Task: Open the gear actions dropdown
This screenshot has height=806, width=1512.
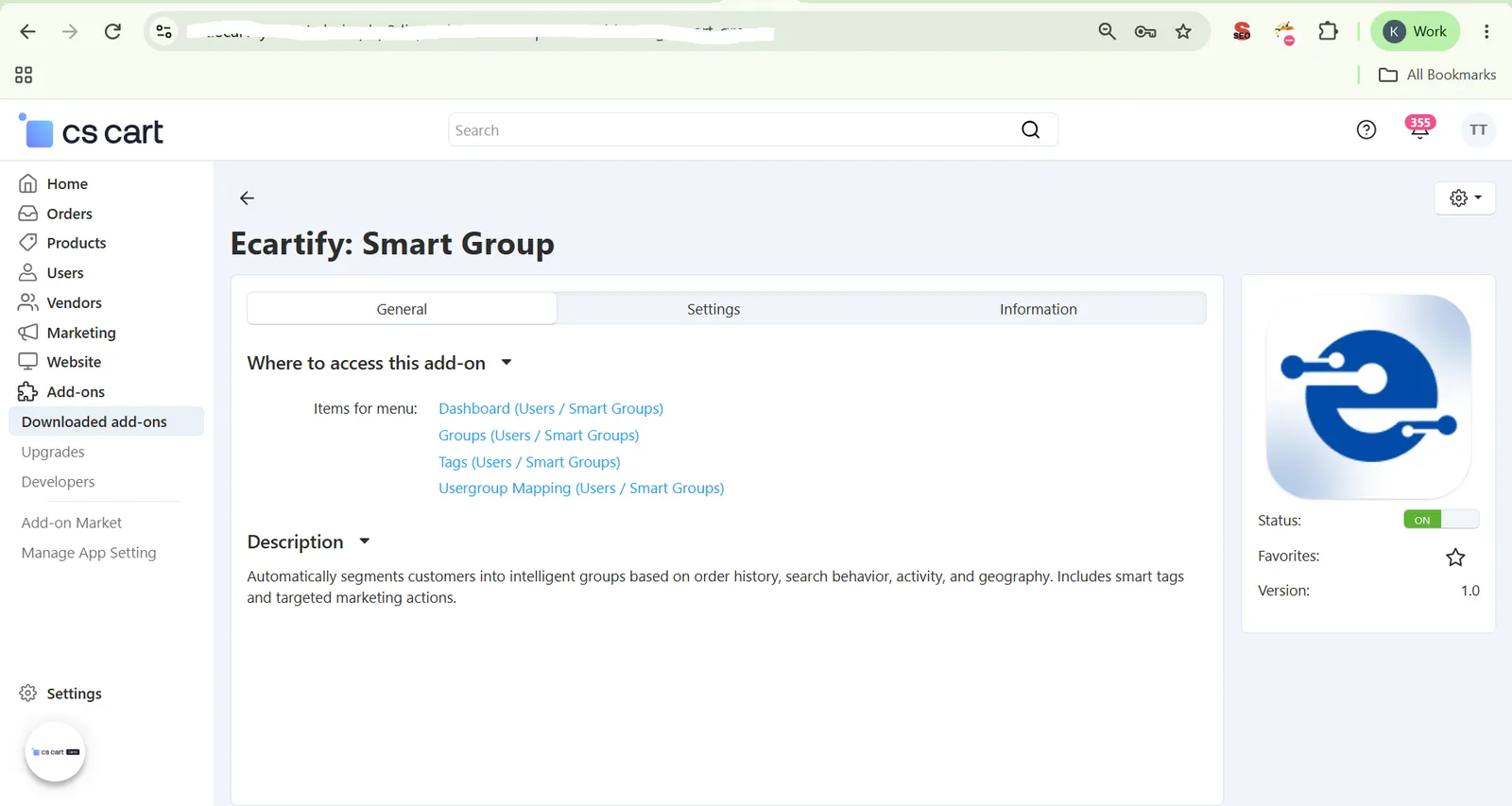Action: [1465, 198]
